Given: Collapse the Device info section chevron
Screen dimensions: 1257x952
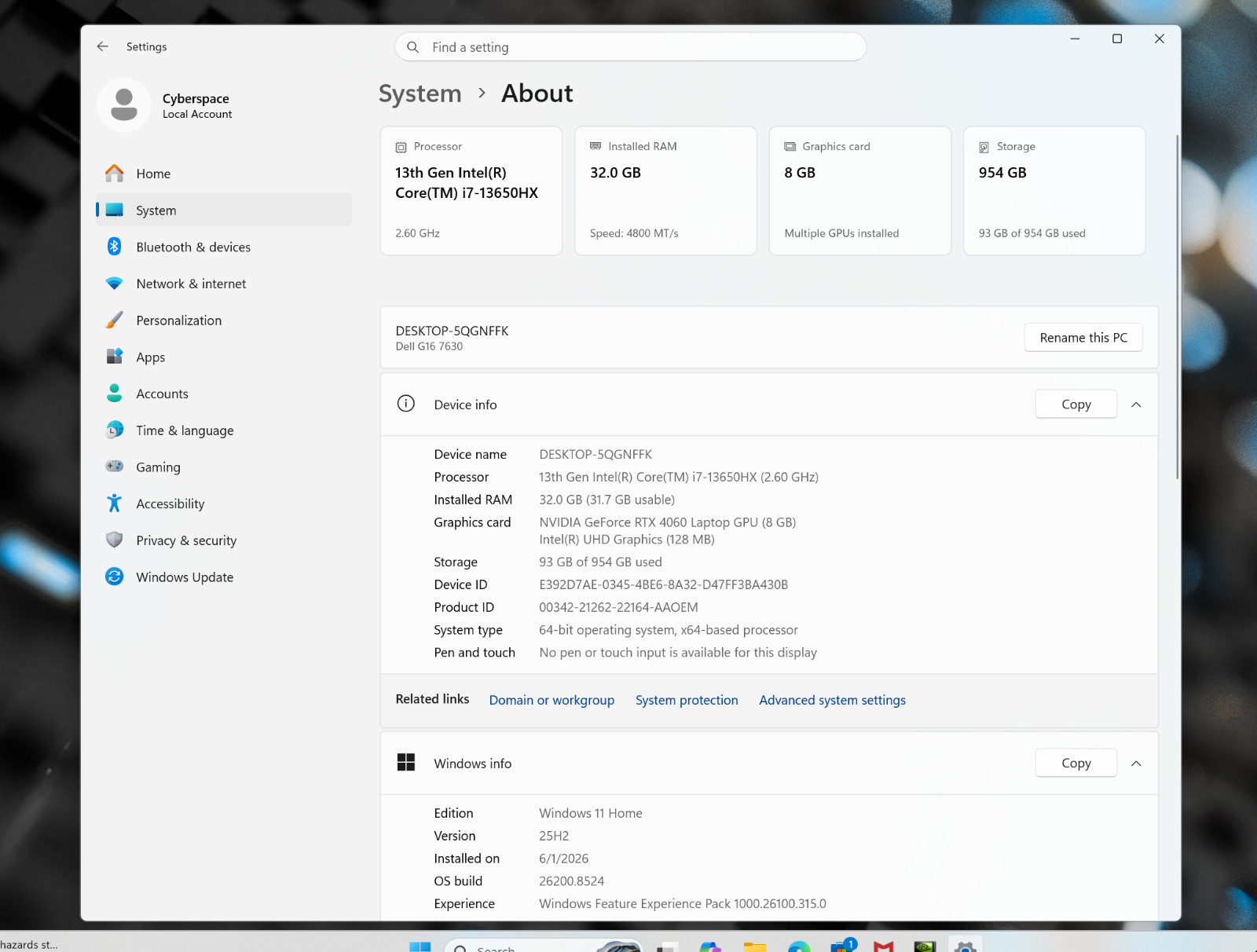Looking at the screenshot, I should 1136,405.
